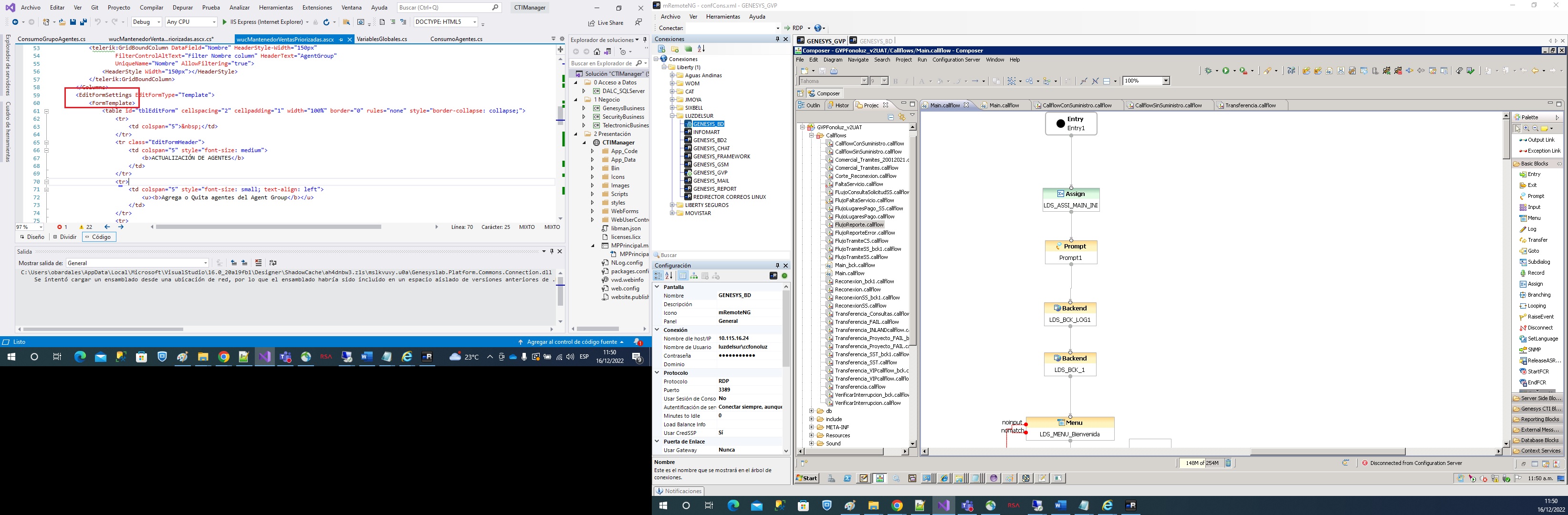The height and width of the screenshot is (515, 1568).
Task: Click the Exception Link tool
Action: pyautogui.click(x=1542, y=151)
